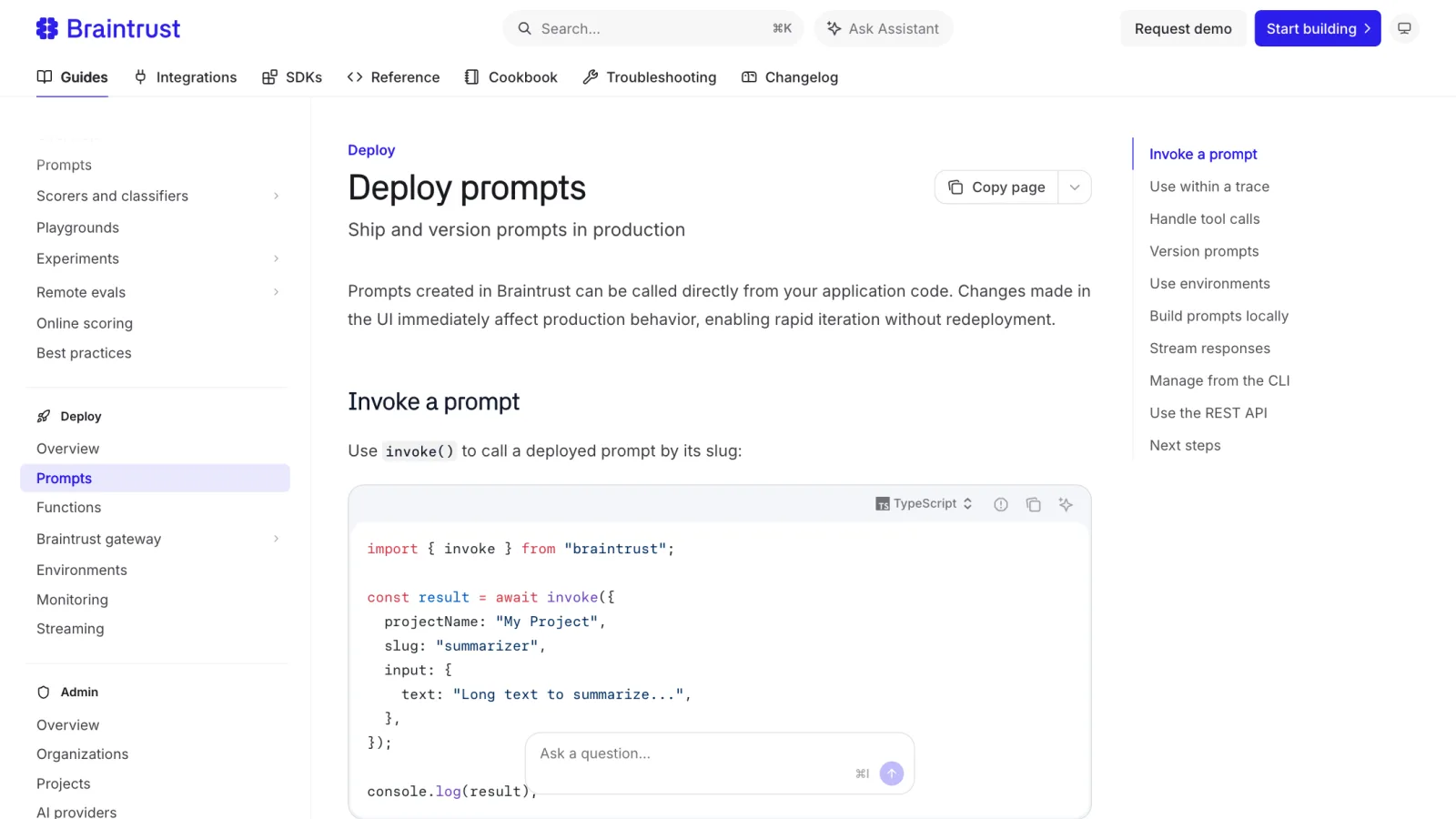Expand Scorers and classifiers chevron

coord(277,197)
